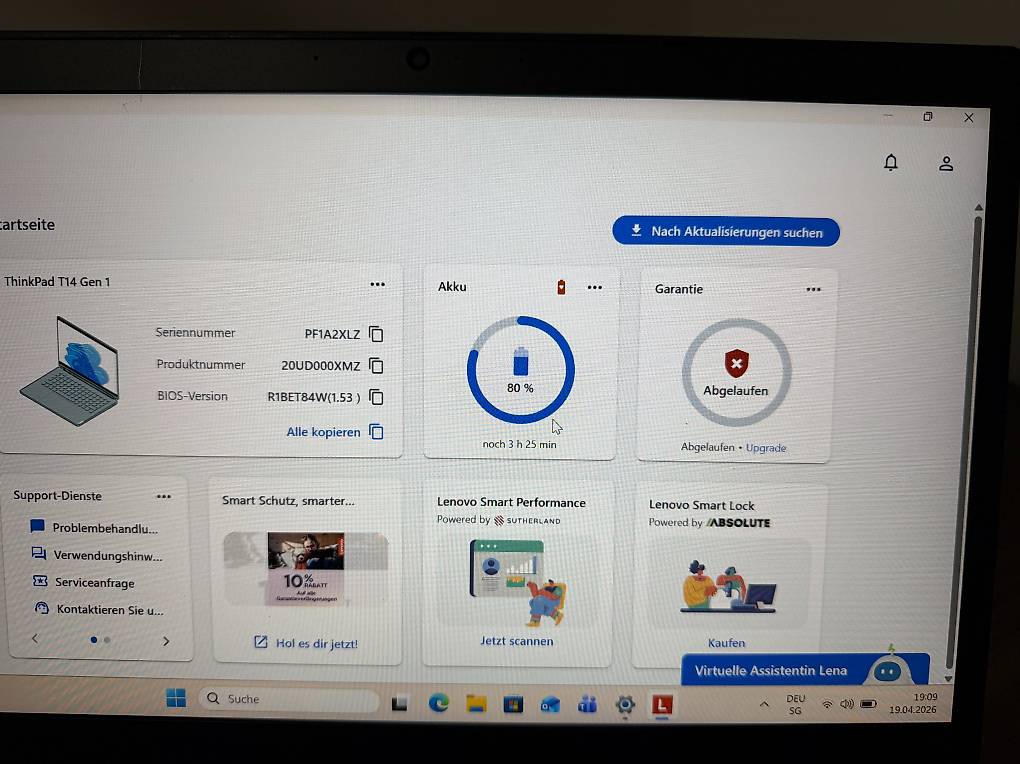Screen dimensions: 1020x764
Task: Open the ThinkPad T14 card options menu
Action: (x=377, y=284)
